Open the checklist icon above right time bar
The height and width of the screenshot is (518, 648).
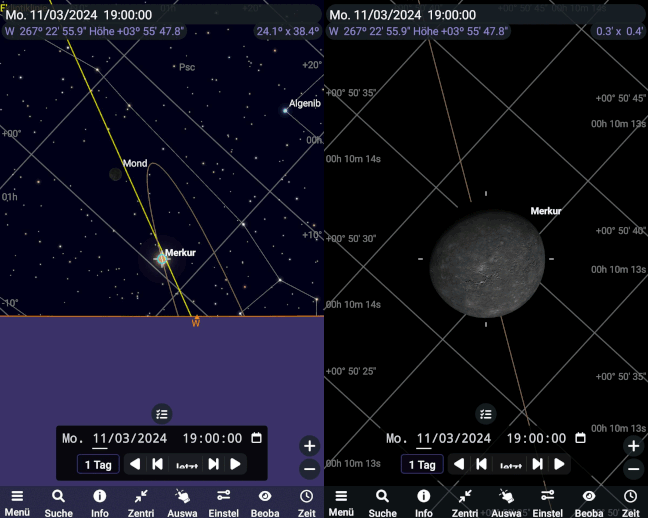[486, 414]
